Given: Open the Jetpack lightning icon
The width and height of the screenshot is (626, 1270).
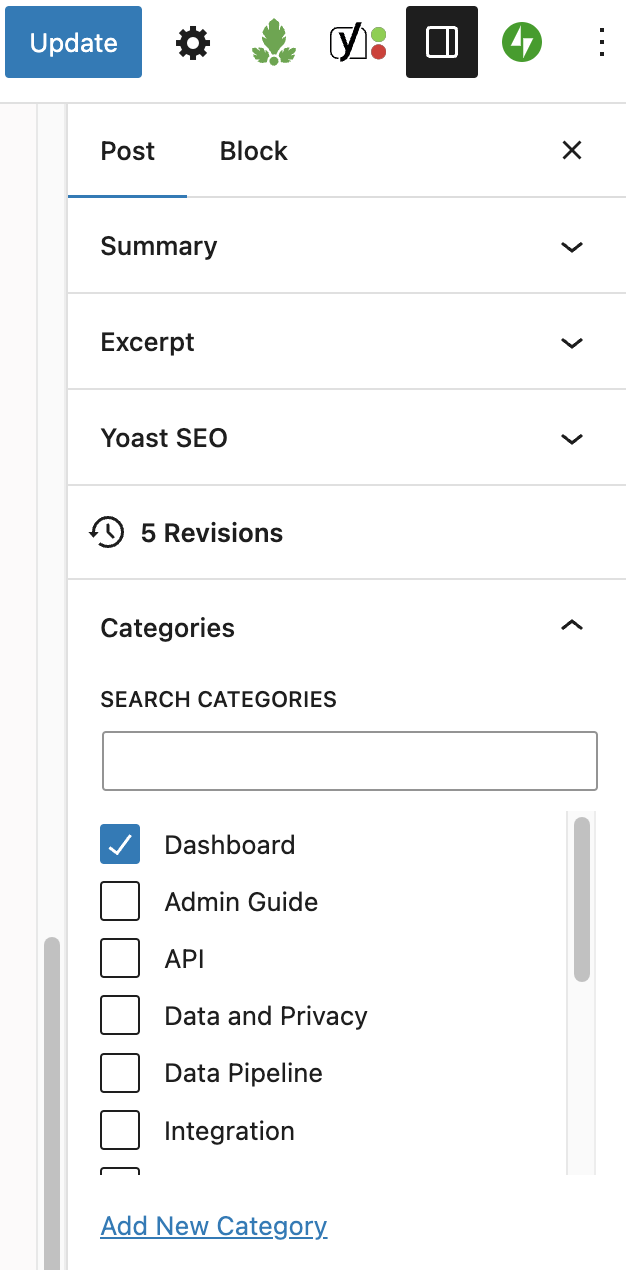Looking at the screenshot, I should 522,43.
